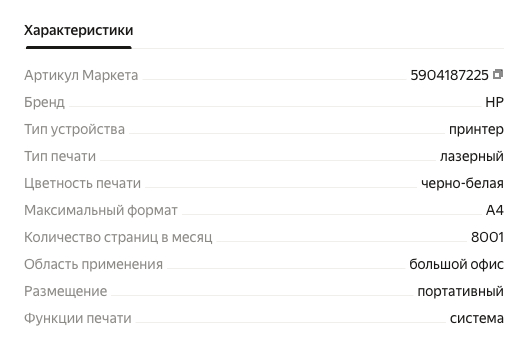Click the Тип устройства label
This screenshot has width=528, height=362.
point(74,129)
